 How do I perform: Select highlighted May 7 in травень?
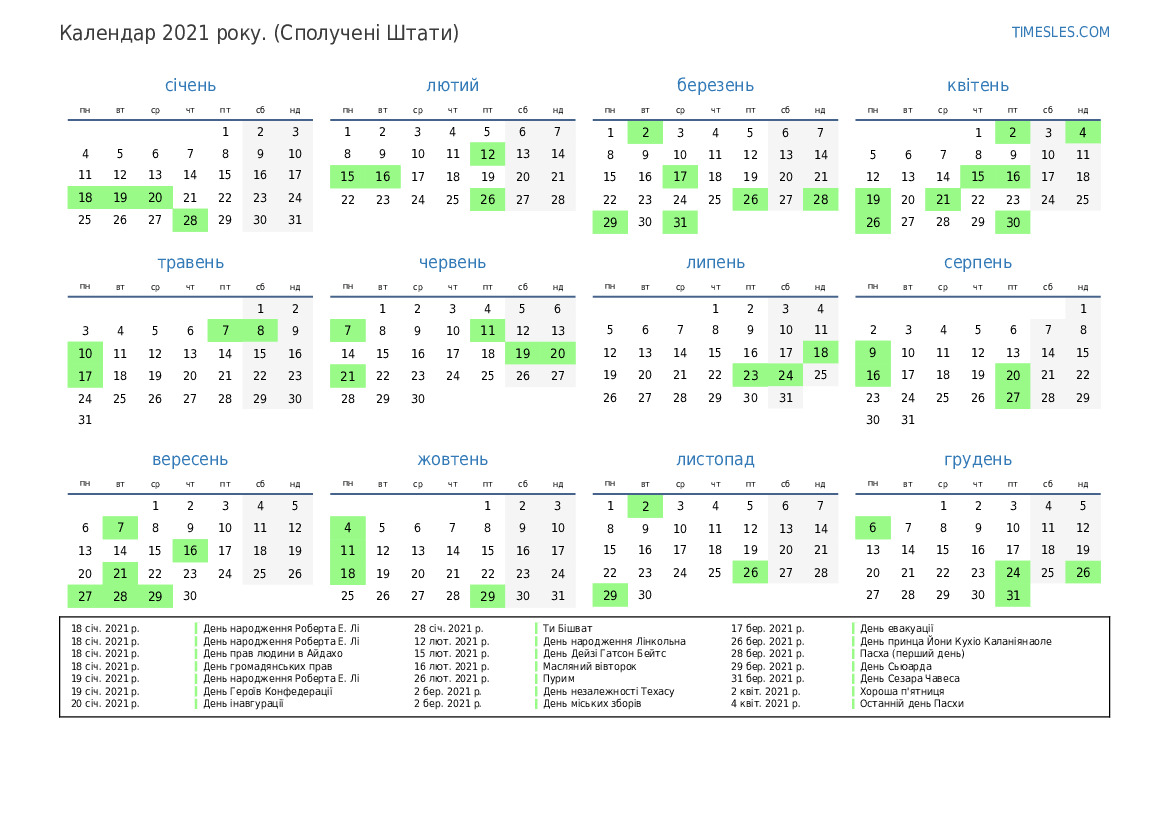225,330
